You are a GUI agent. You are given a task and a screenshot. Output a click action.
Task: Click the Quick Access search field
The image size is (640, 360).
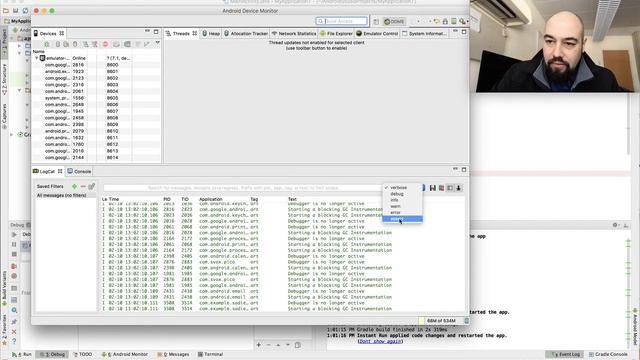(342, 21)
